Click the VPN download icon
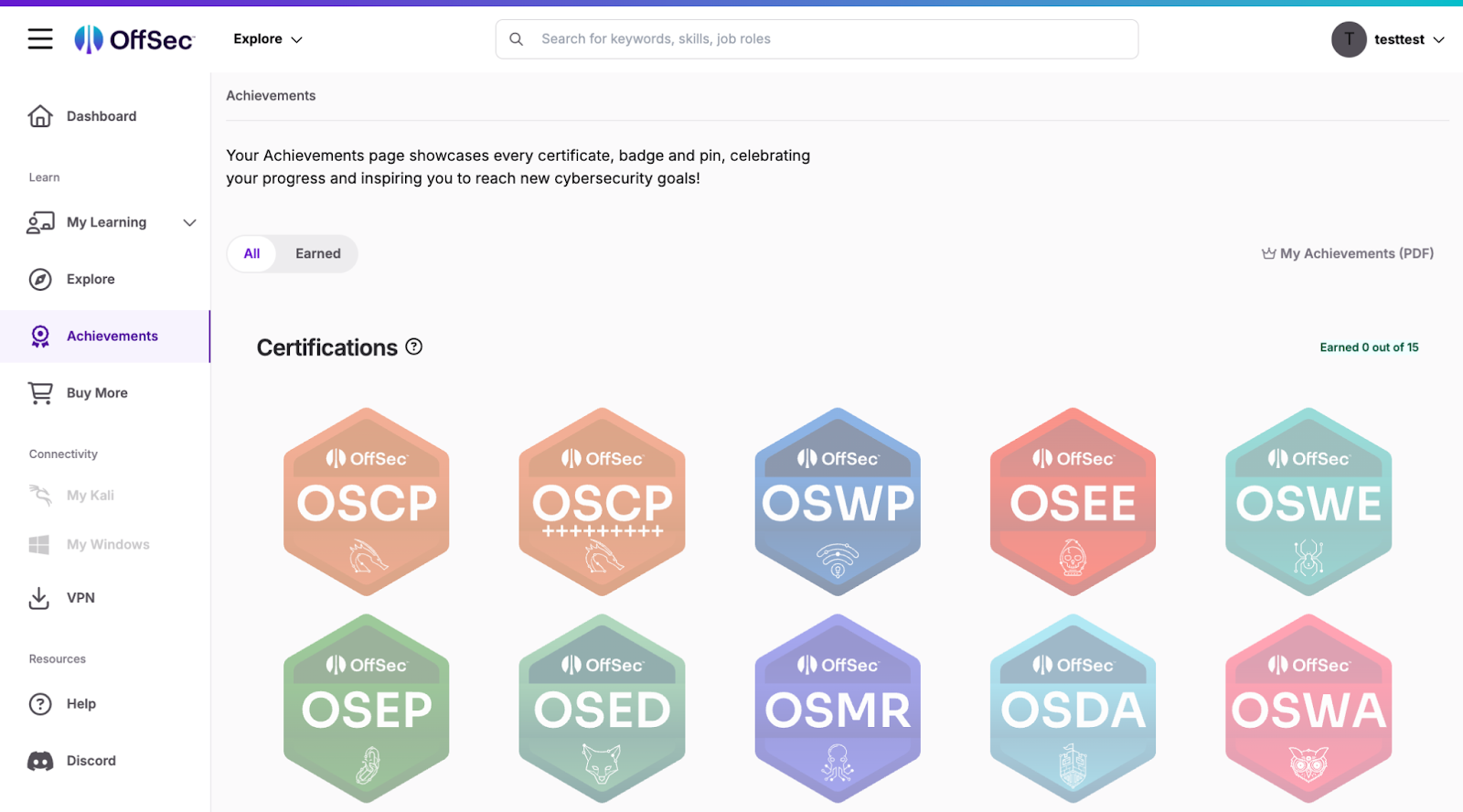Image resolution: width=1463 pixels, height=812 pixels. point(39,598)
